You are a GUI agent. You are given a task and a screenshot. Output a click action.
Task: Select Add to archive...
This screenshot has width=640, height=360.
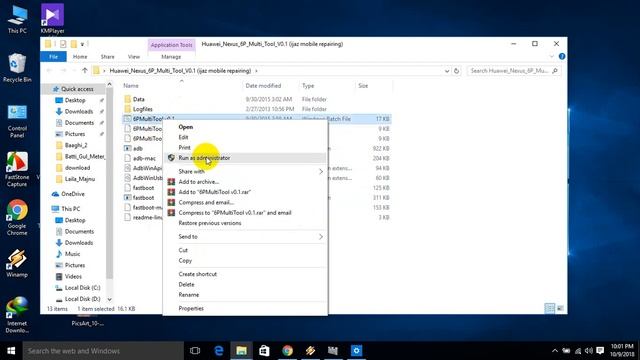pyautogui.click(x=246, y=182)
